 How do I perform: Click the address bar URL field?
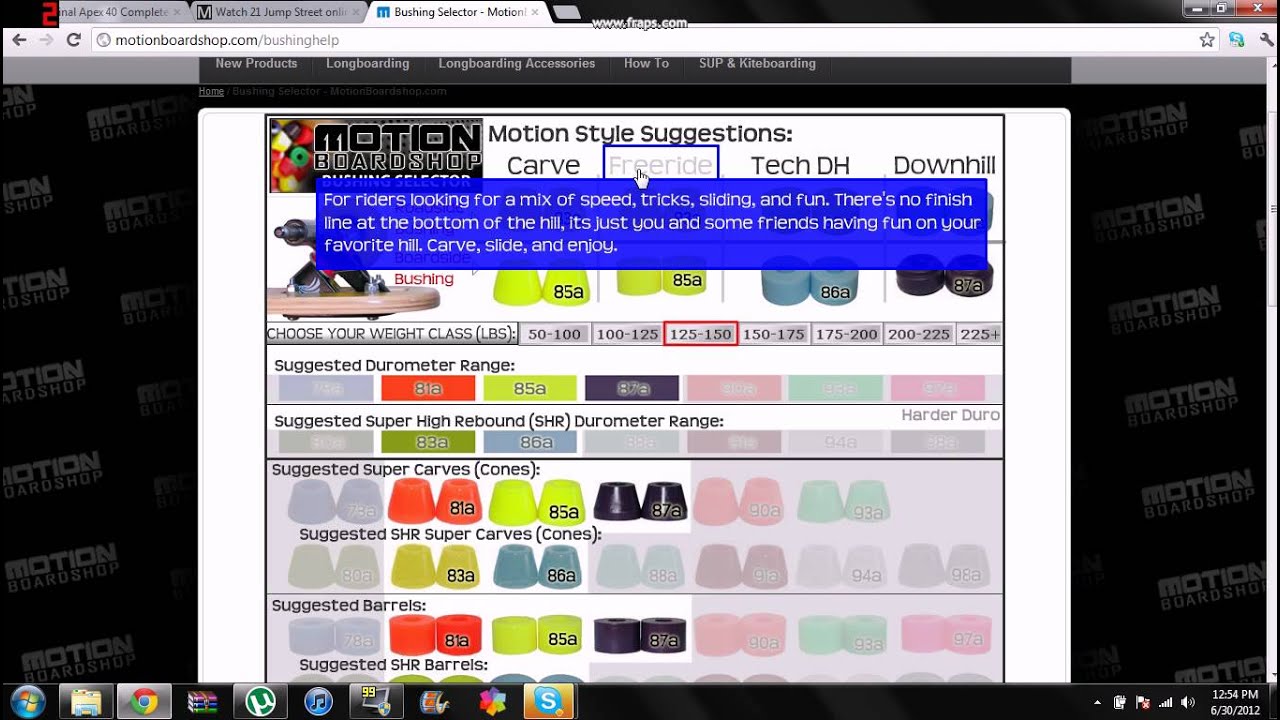tap(640, 40)
